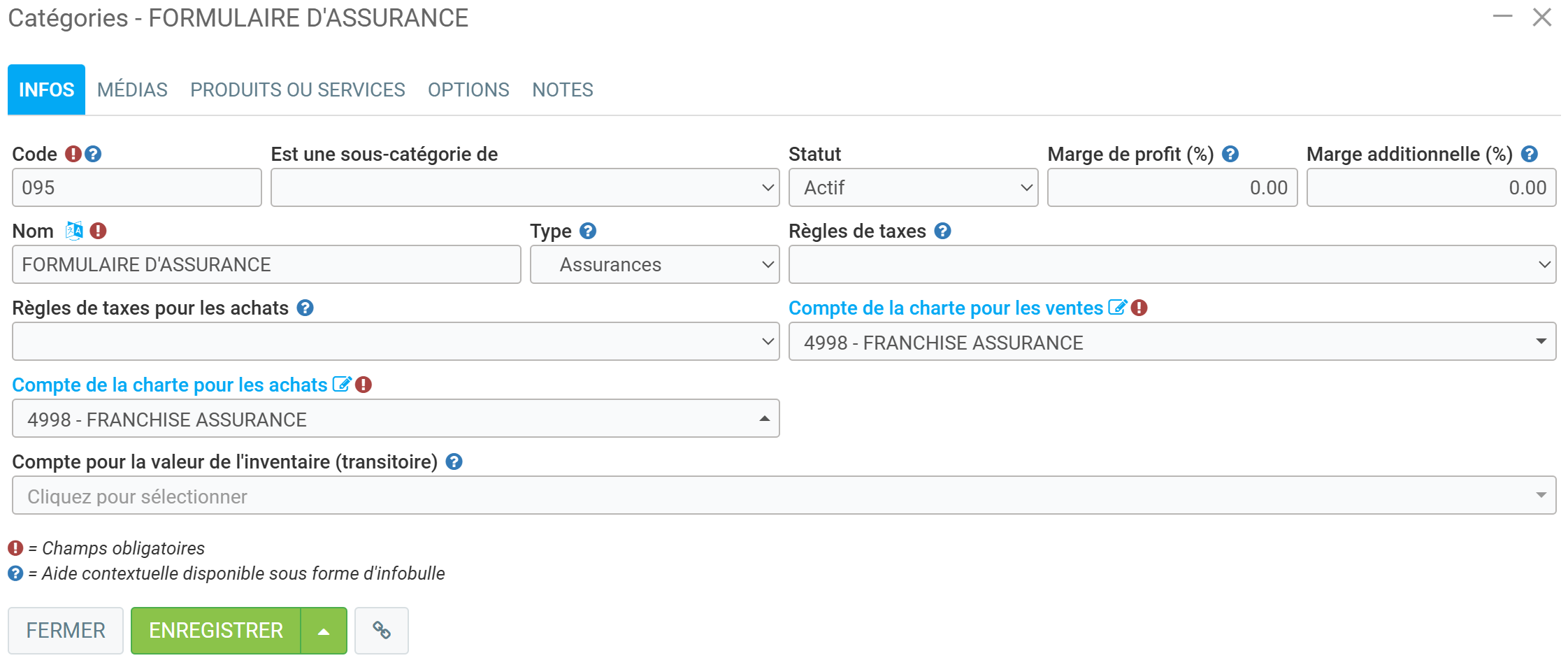The width and height of the screenshot is (1568, 658).
Task: Click help icon for inventaire transitoire account
Action: click(x=454, y=462)
